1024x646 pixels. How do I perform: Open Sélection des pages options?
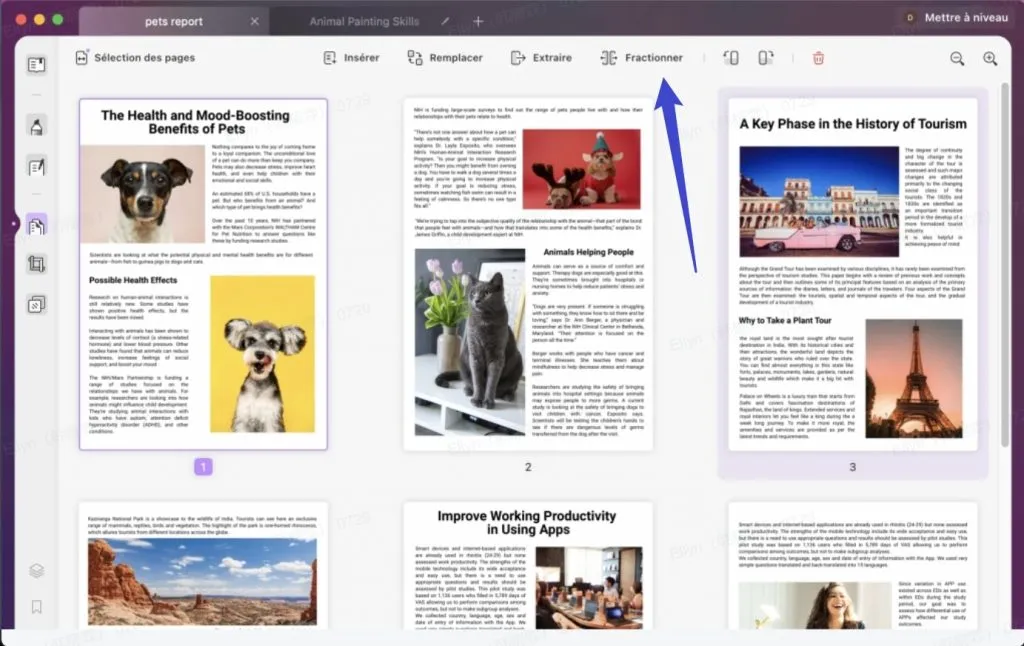click(x=135, y=58)
